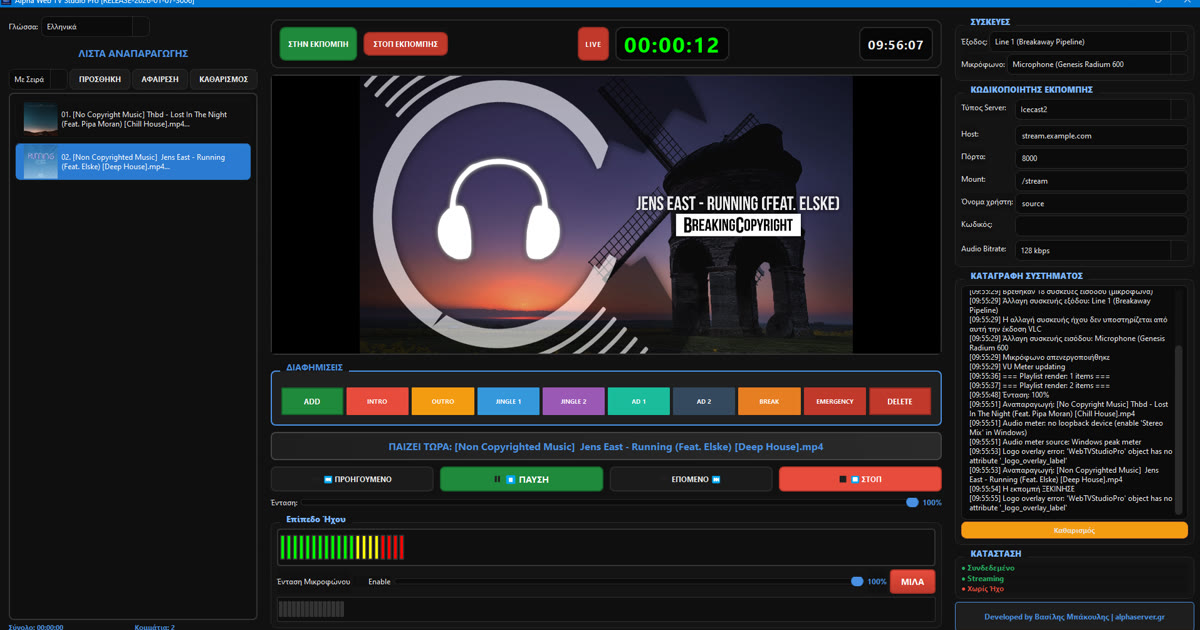The image size is (1200, 630).
Task: Toggle the microphone Enable option
Action: point(379,581)
